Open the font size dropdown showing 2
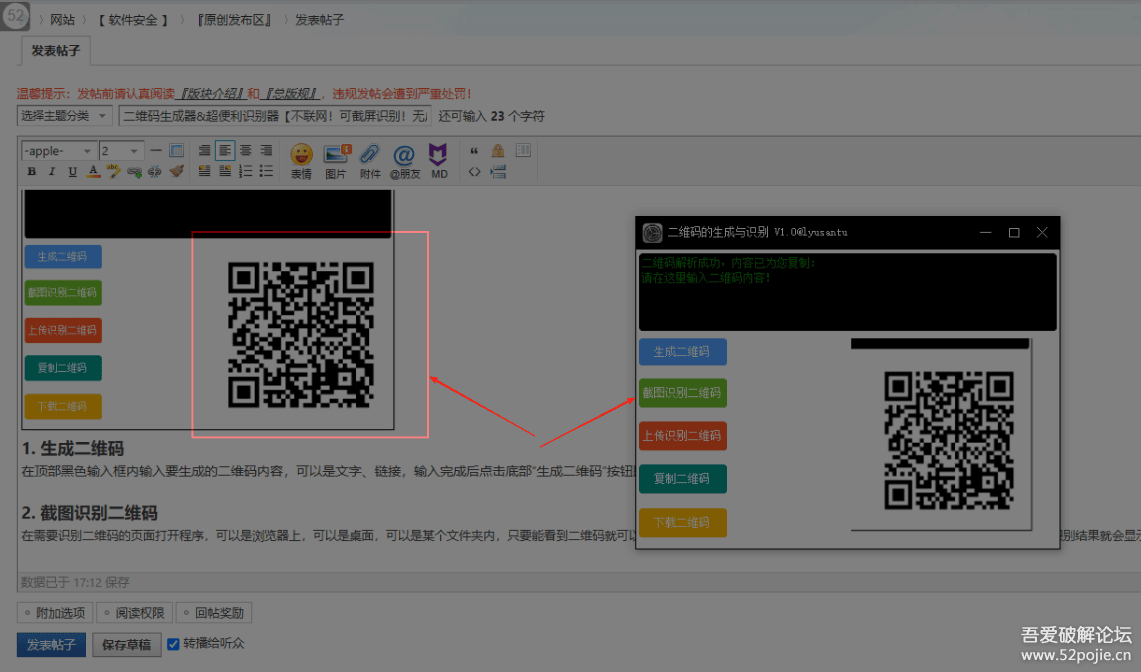1141x672 pixels. point(121,151)
